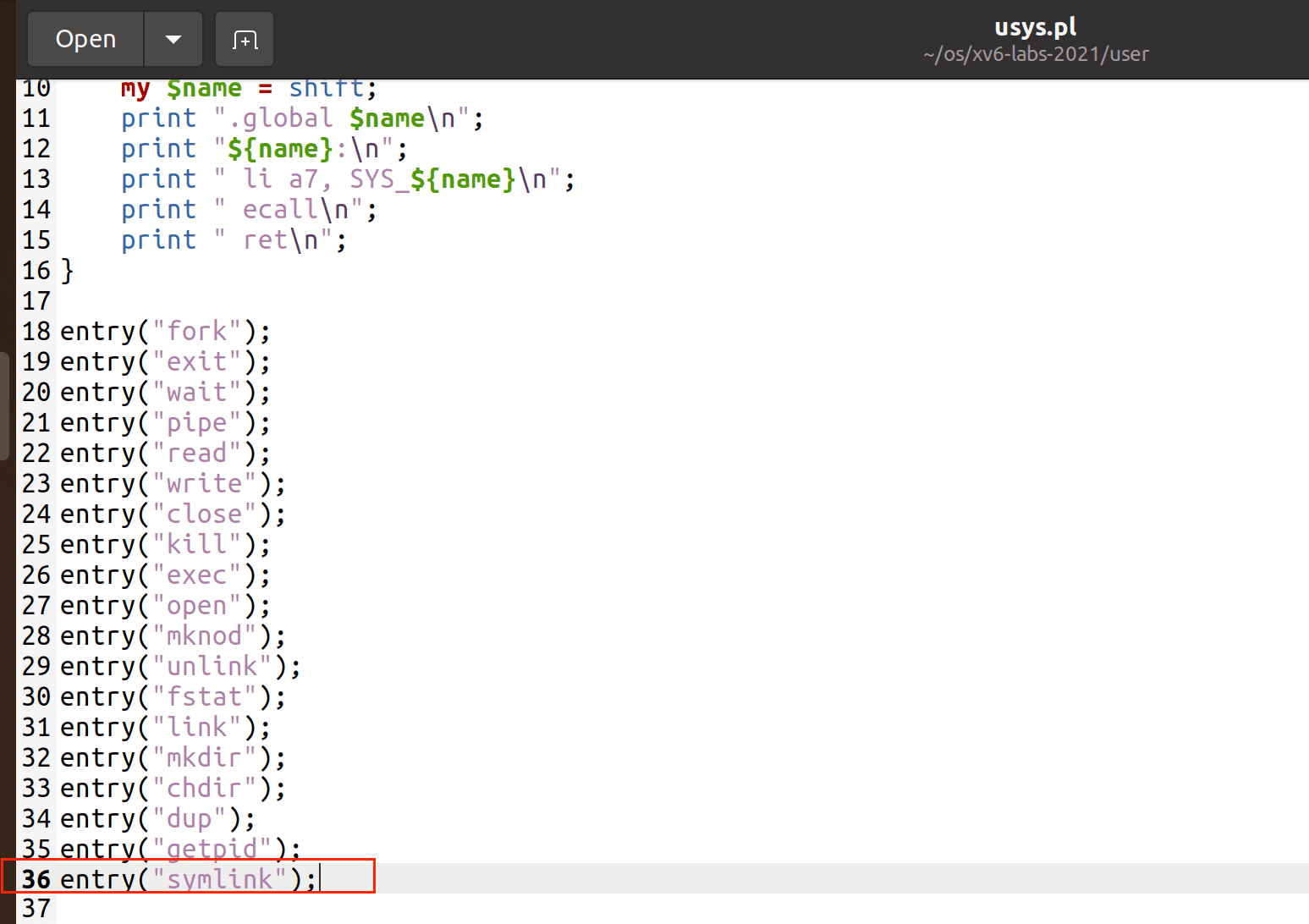1309x924 pixels.
Task: Click line number 36 in the gutter
Action: [36, 879]
